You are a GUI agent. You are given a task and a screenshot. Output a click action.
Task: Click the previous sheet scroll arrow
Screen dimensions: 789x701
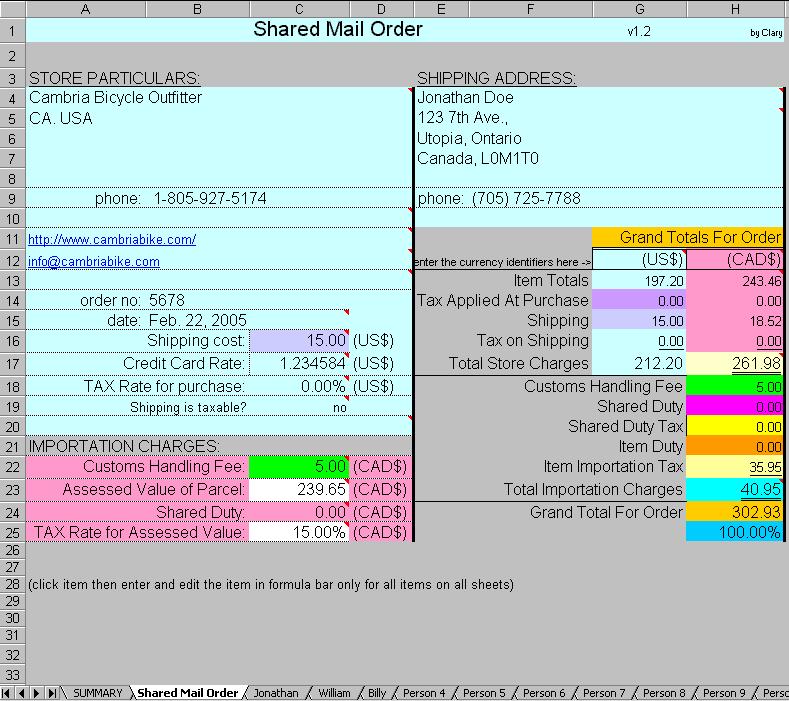tap(21, 693)
